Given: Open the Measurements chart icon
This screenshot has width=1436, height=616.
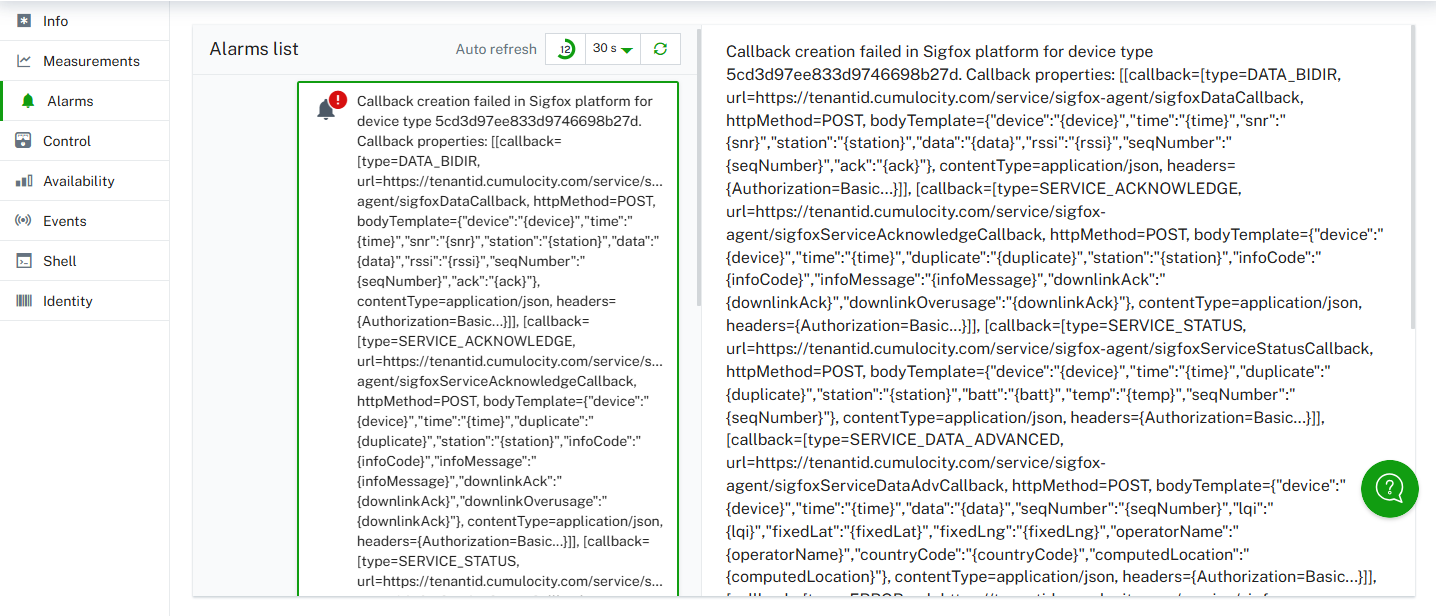Looking at the screenshot, I should 24,60.
